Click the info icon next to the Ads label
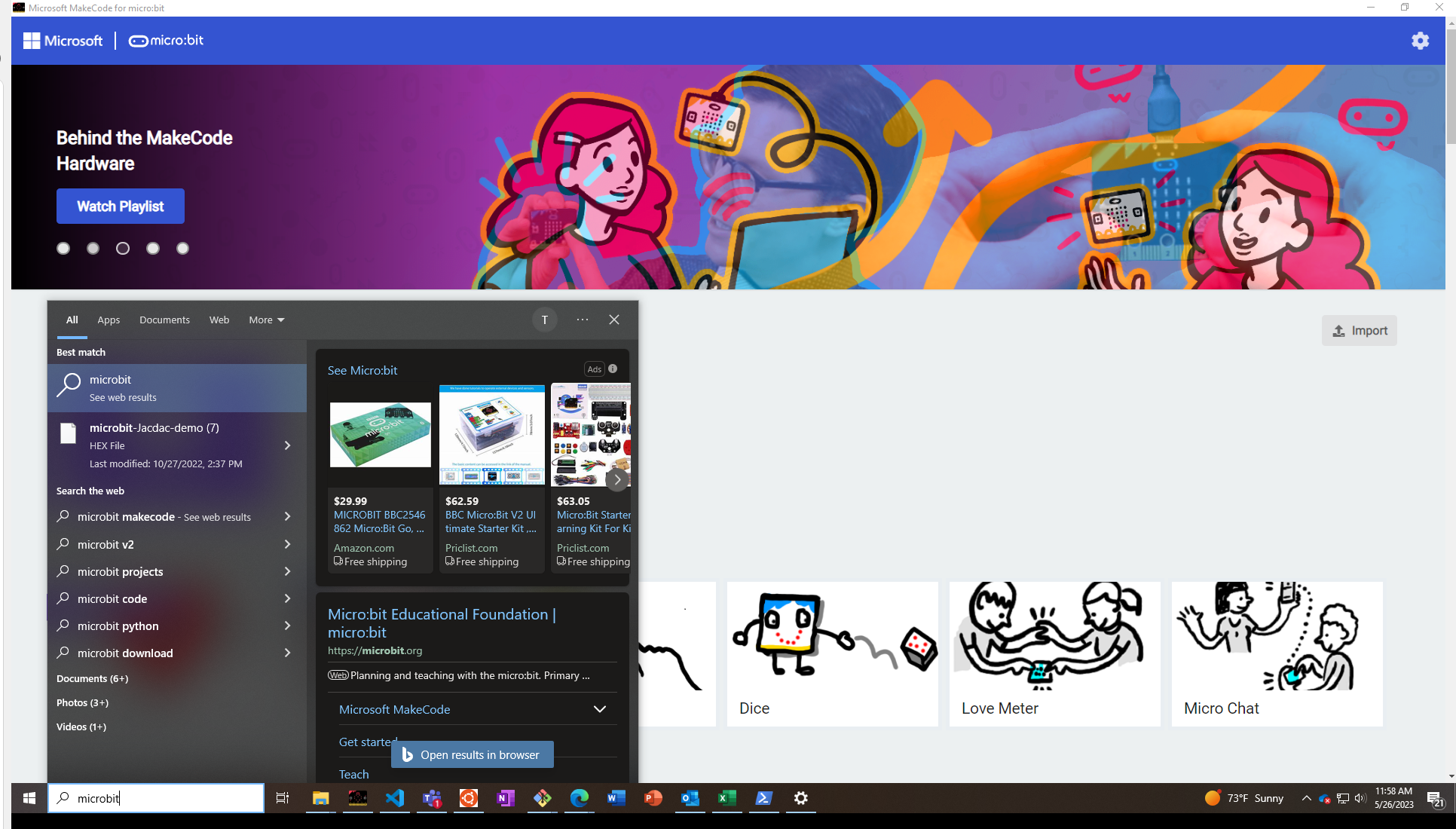 pos(612,369)
